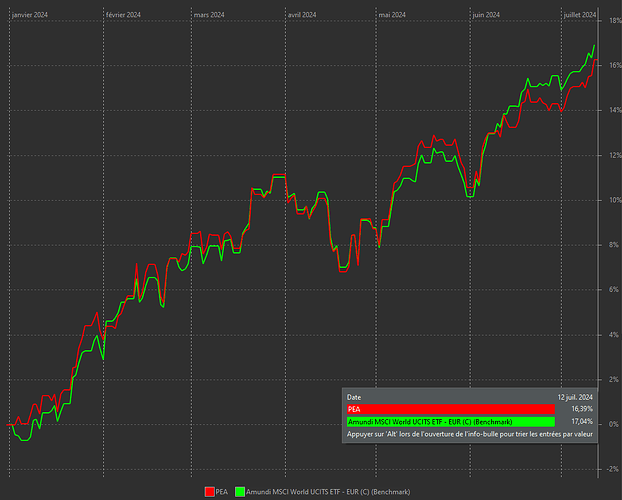
Task: Click the 18% y-axis label
Action: coord(615,20)
